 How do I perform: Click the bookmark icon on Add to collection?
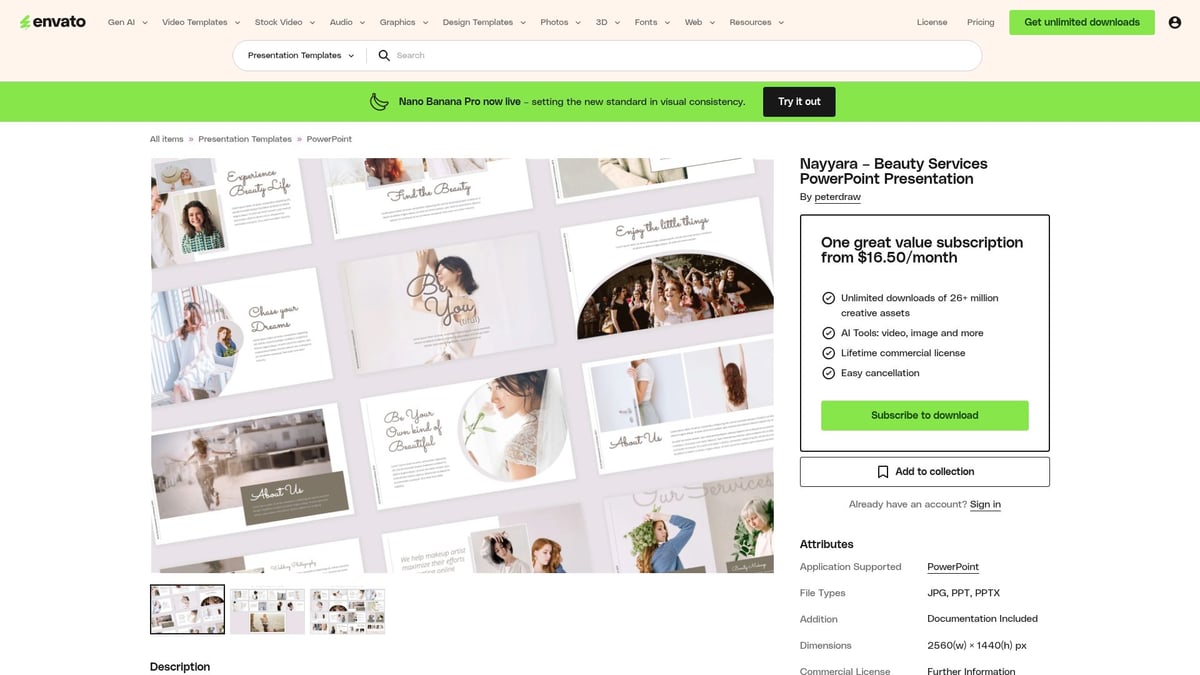click(883, 471)
